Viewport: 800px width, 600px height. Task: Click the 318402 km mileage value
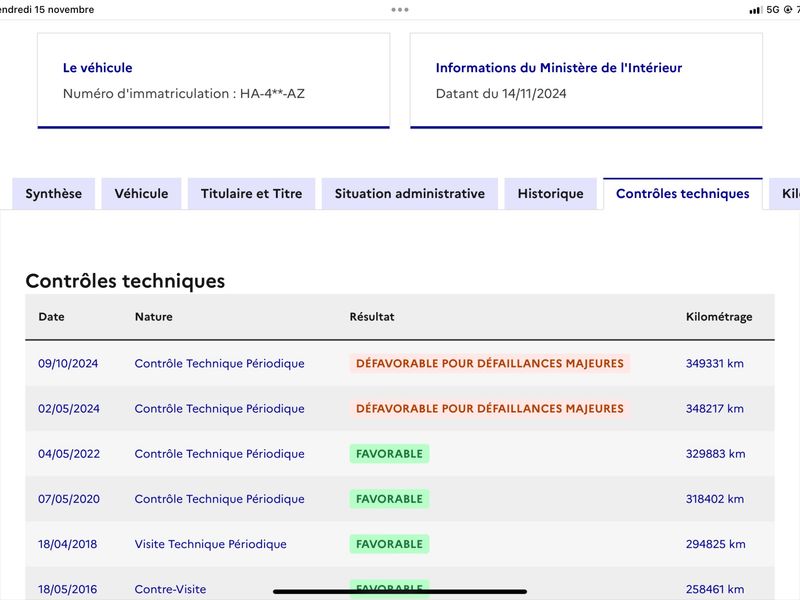pos(715,499)
